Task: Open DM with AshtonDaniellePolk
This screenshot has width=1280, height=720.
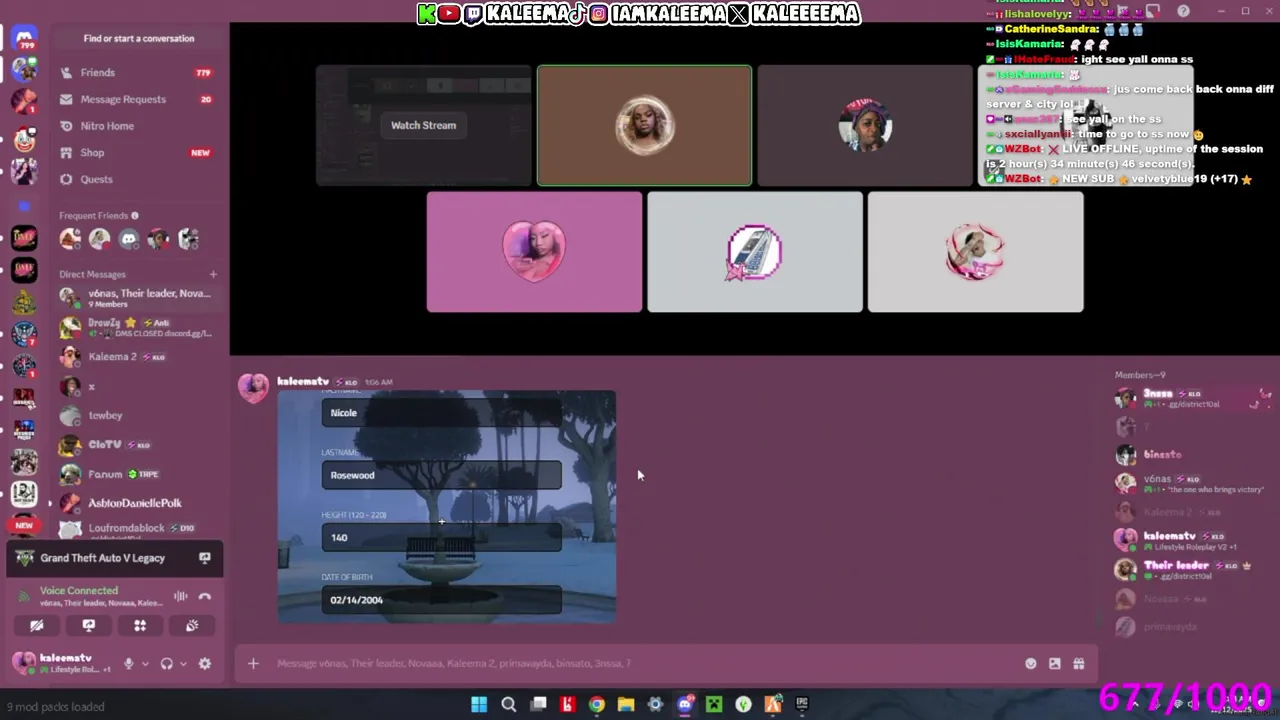Action: coord(138,503)
